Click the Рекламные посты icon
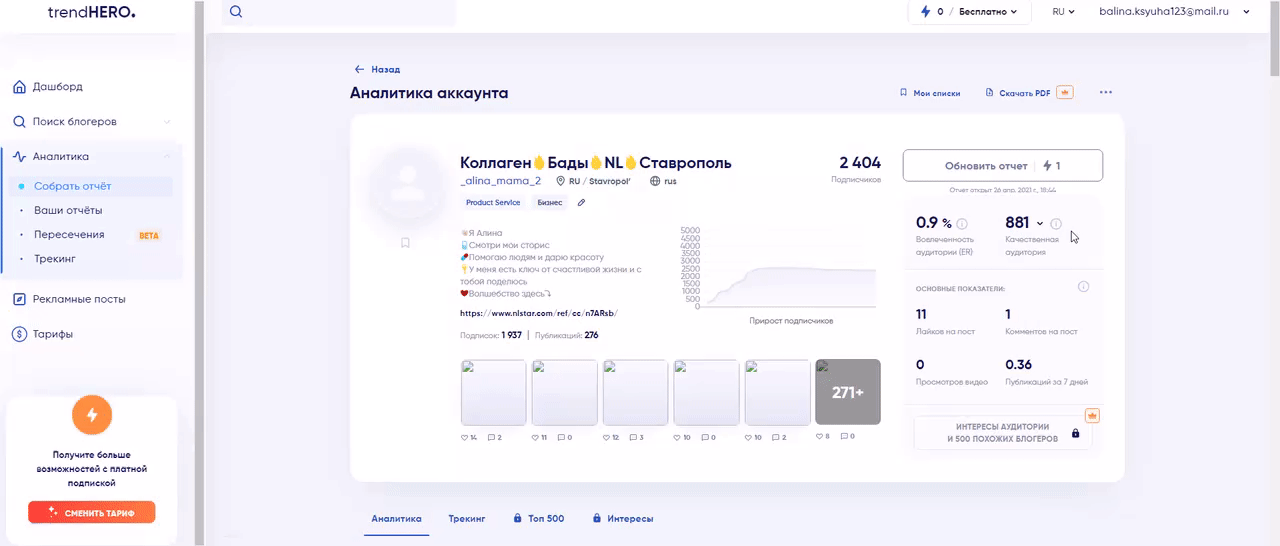This screenshot has height=546, width=1280. pos(19,299)
